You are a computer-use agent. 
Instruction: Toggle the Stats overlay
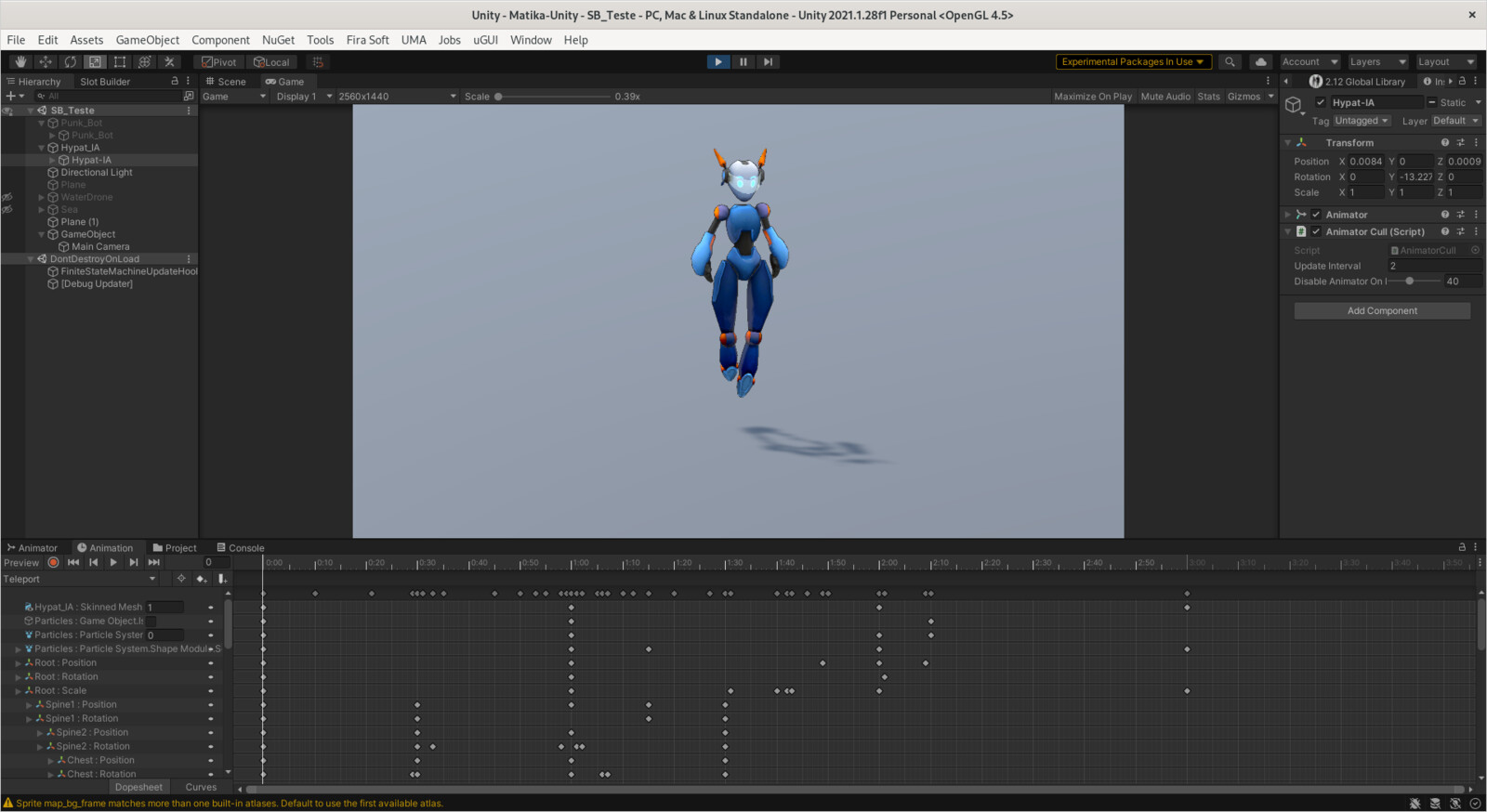coord(1208,97)
